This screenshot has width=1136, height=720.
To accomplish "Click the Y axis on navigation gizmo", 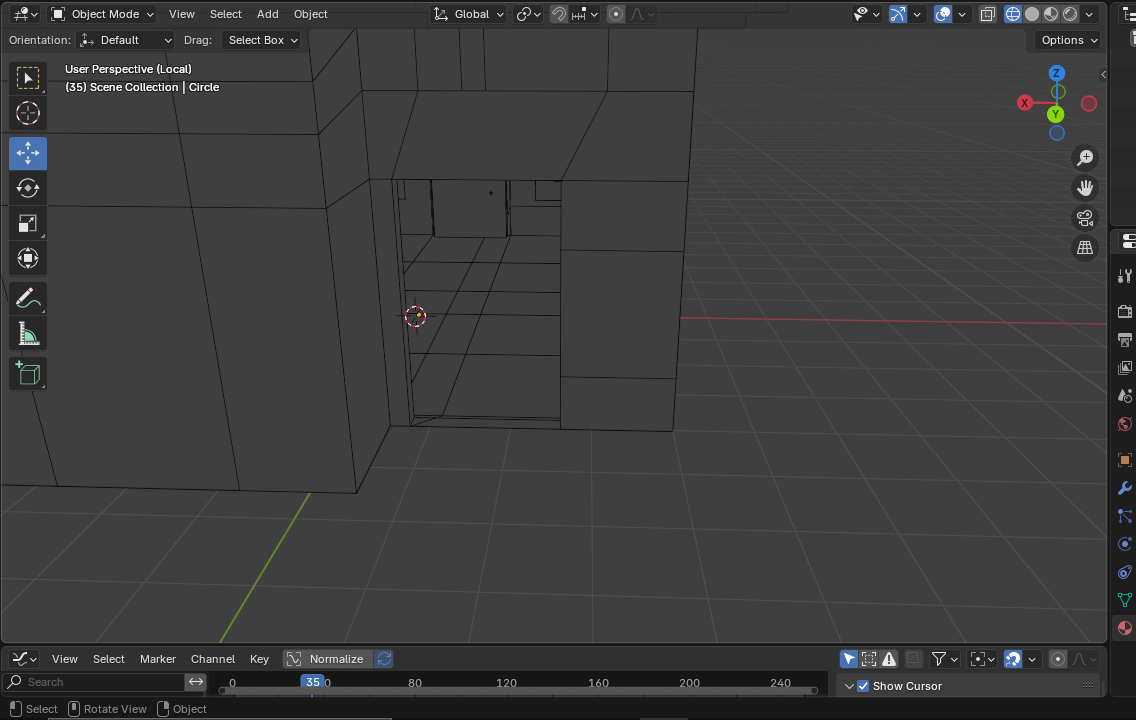I will (1056, 114).
